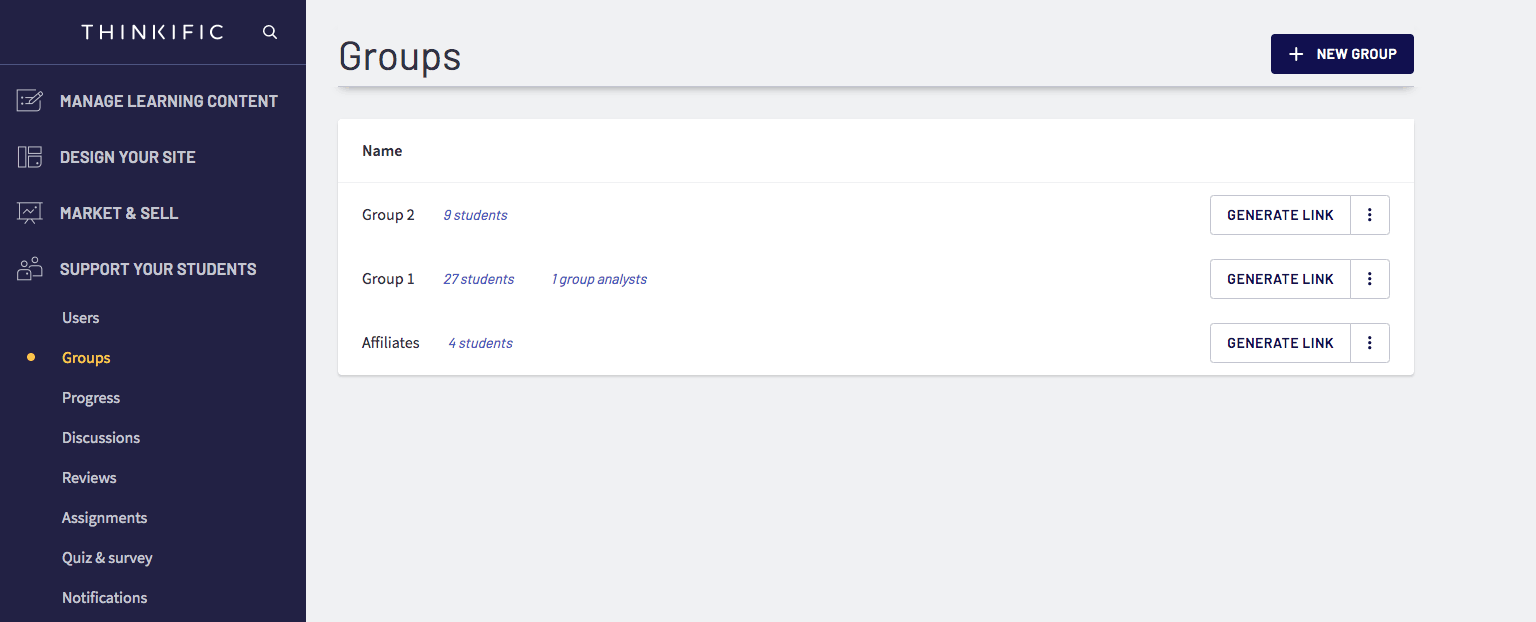The width and height of the screenshot is (1536, 622).
Task: Click the Thinkific logo
Action: (x=152, y=31)
